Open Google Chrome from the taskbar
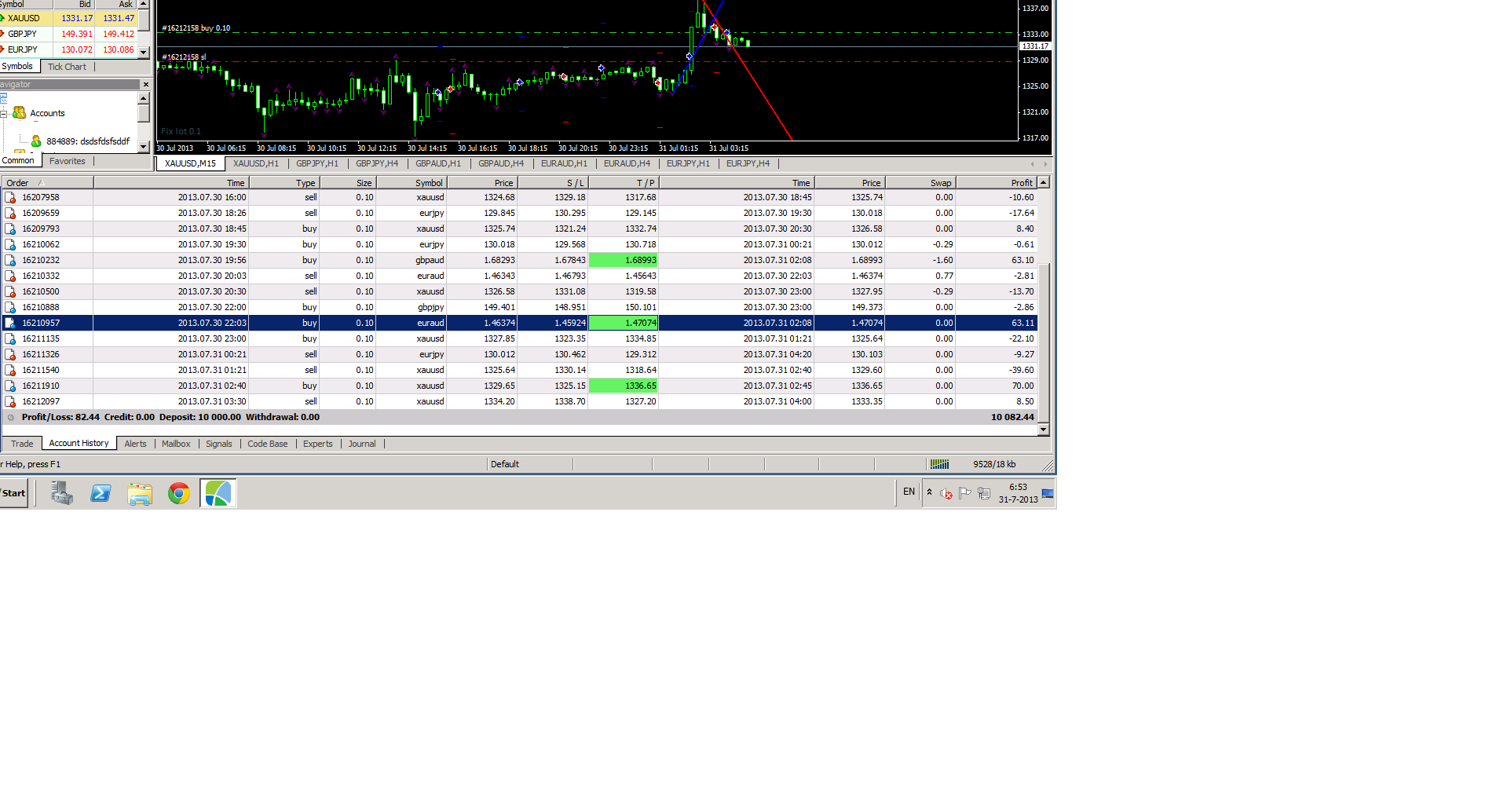The height and width of the screenshot is (812, 1500). [x=179, y=493]
